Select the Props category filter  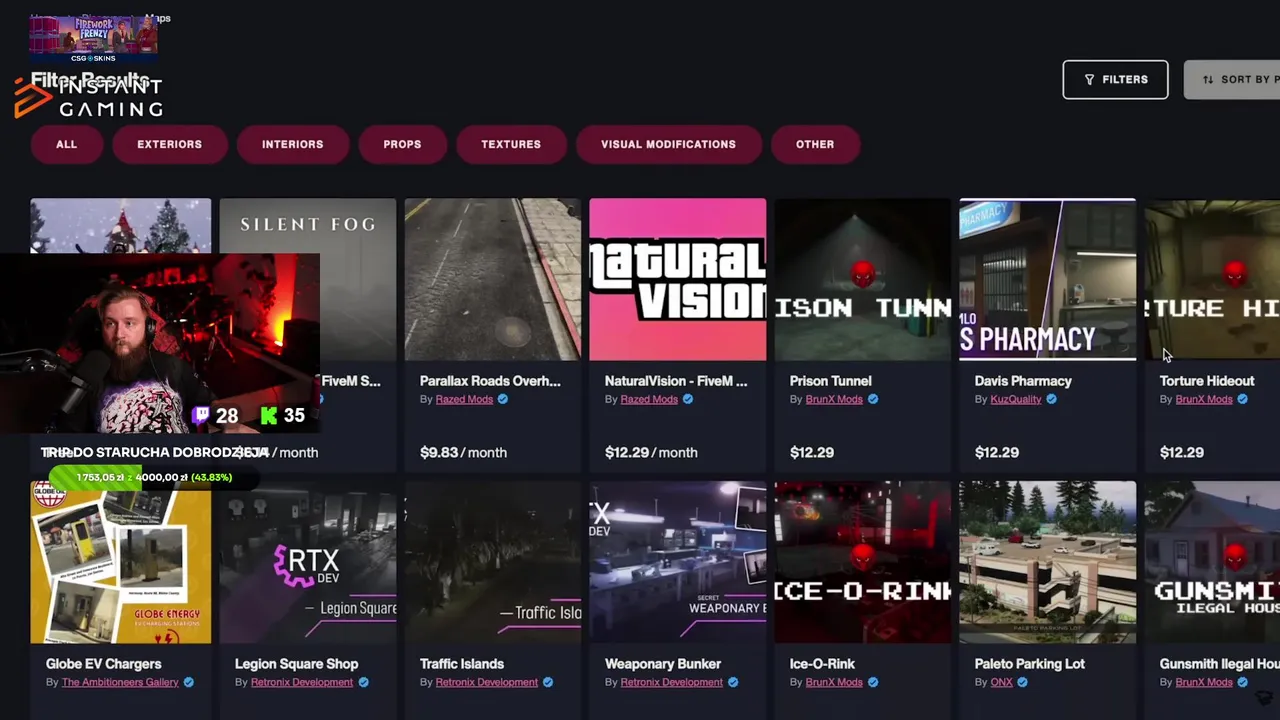click(402, 144)
